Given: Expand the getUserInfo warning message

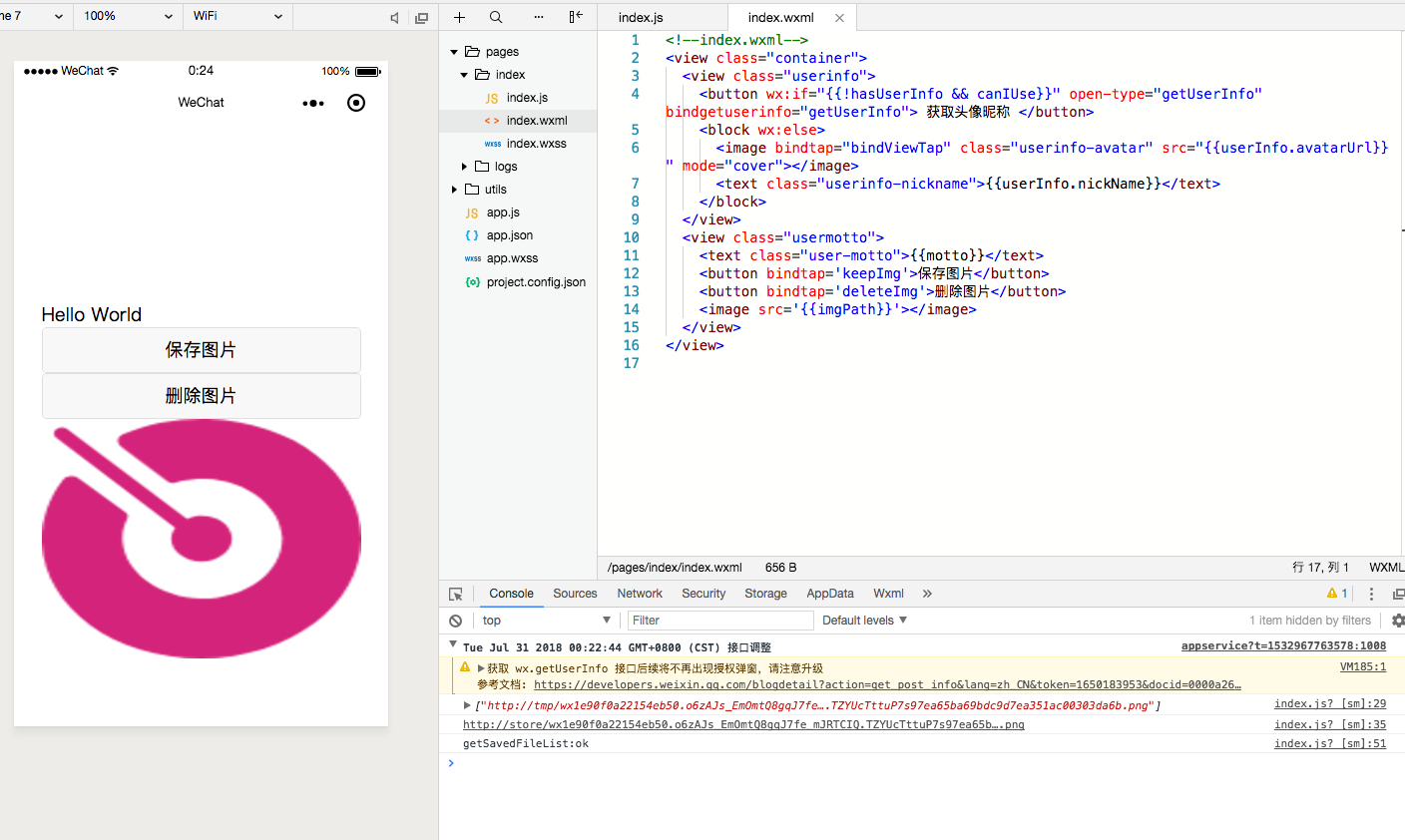Looking at the screenshot, I should coord(481,668).
